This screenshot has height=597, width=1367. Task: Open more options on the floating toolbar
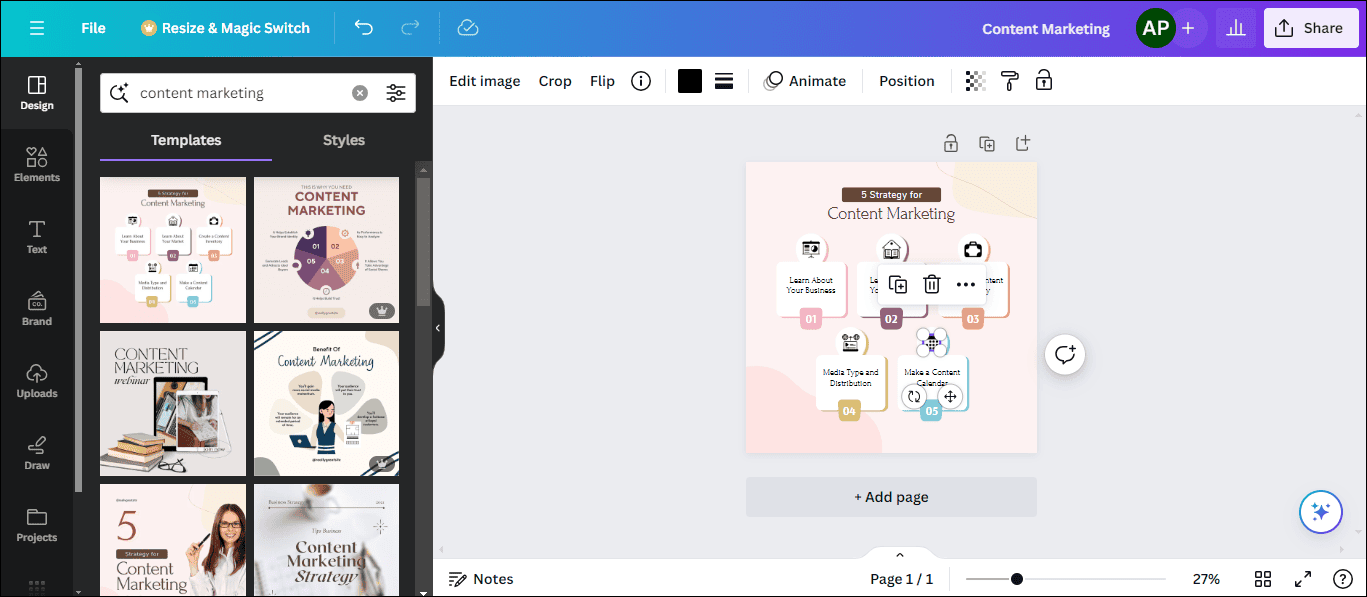point(965,284)
